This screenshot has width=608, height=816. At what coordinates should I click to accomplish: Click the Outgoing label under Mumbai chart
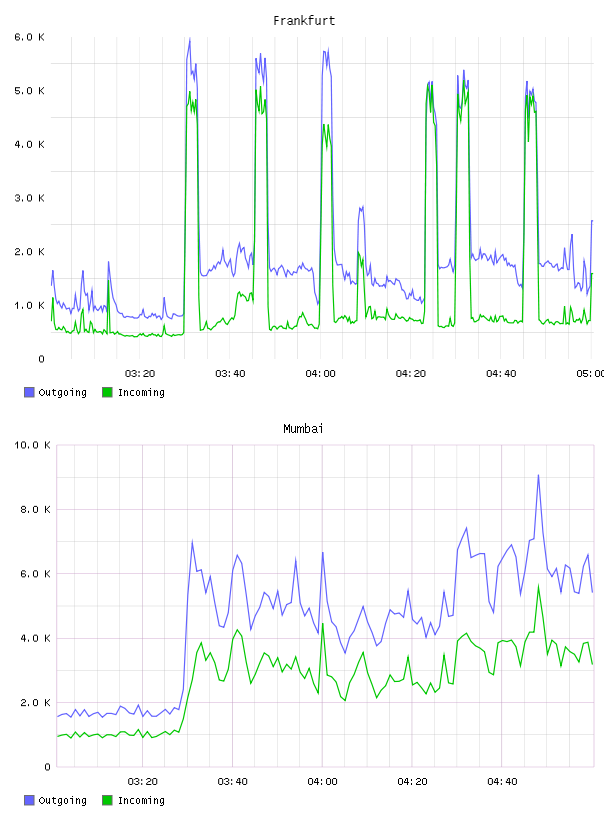coord(62,801)
